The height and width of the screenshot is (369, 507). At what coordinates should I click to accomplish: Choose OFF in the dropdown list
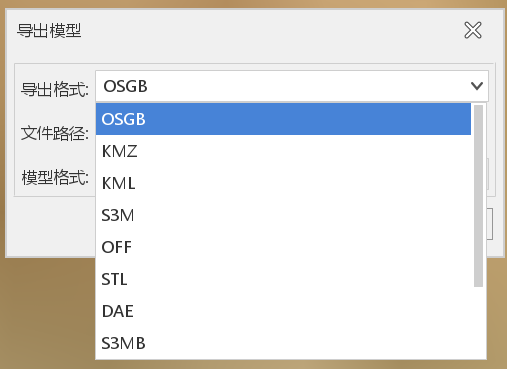tap(283, 247)
